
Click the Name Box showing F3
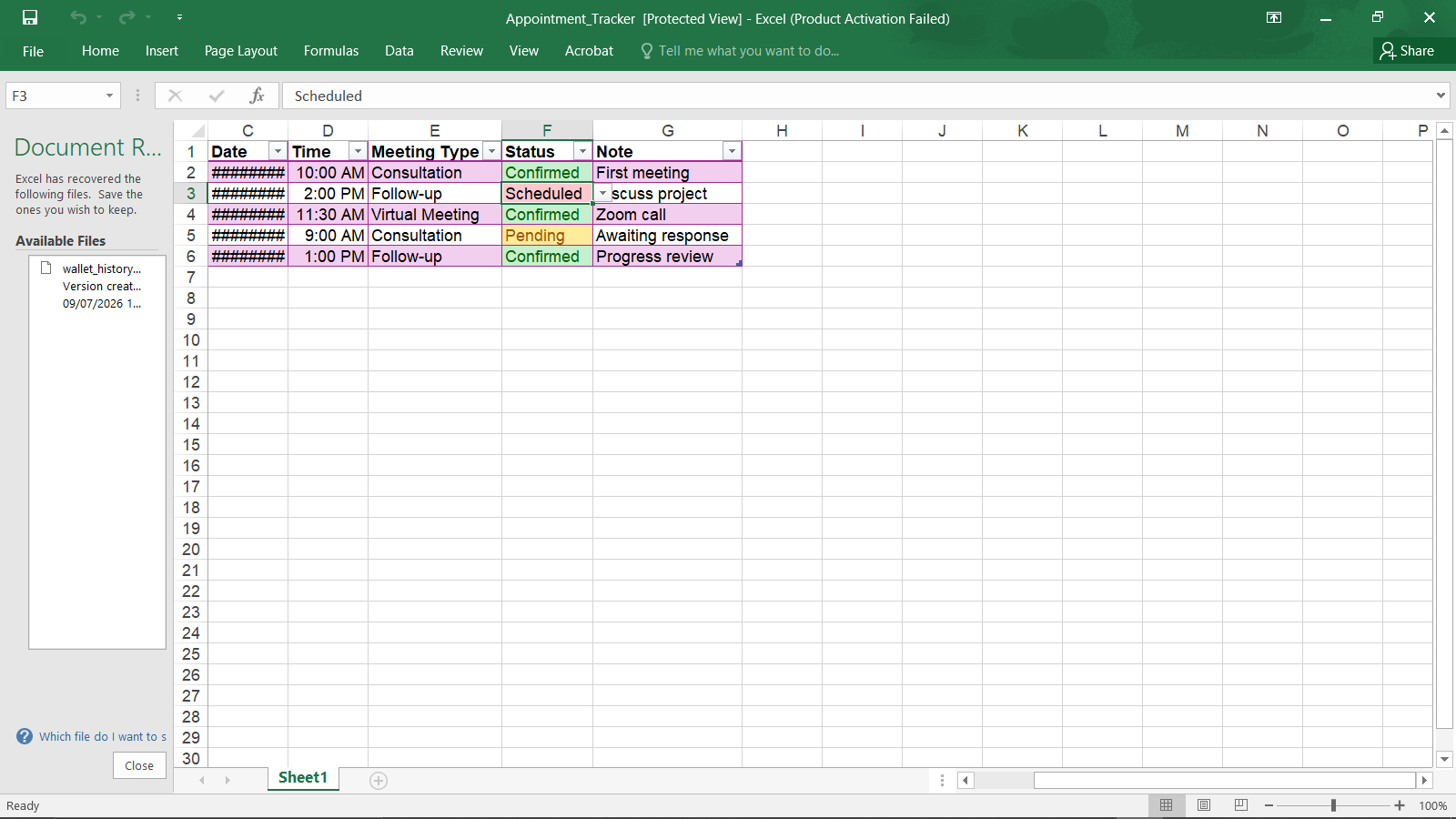[53, 96]
